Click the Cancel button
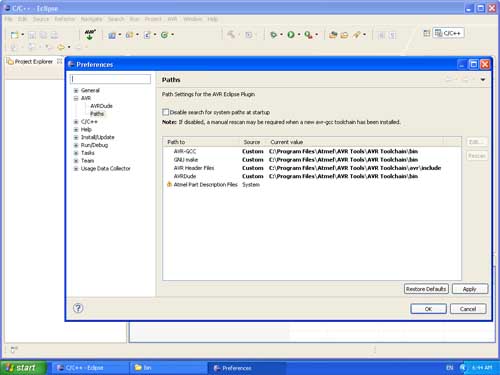This screenshot has width=500, height=375. (x=468, y=309)
